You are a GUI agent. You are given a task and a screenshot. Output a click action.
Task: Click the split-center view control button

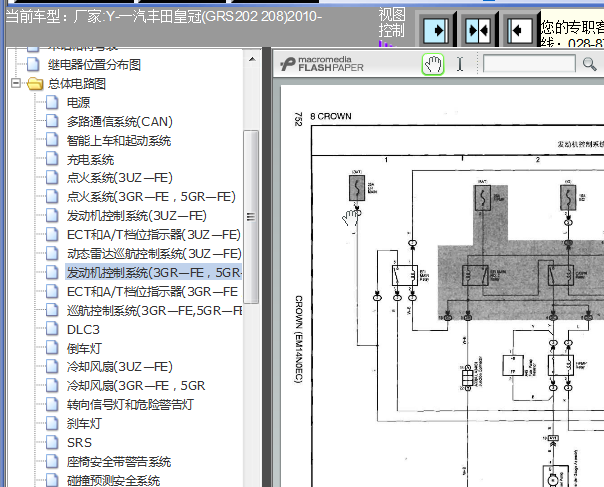pyautogui.click(x=478, y=30)
